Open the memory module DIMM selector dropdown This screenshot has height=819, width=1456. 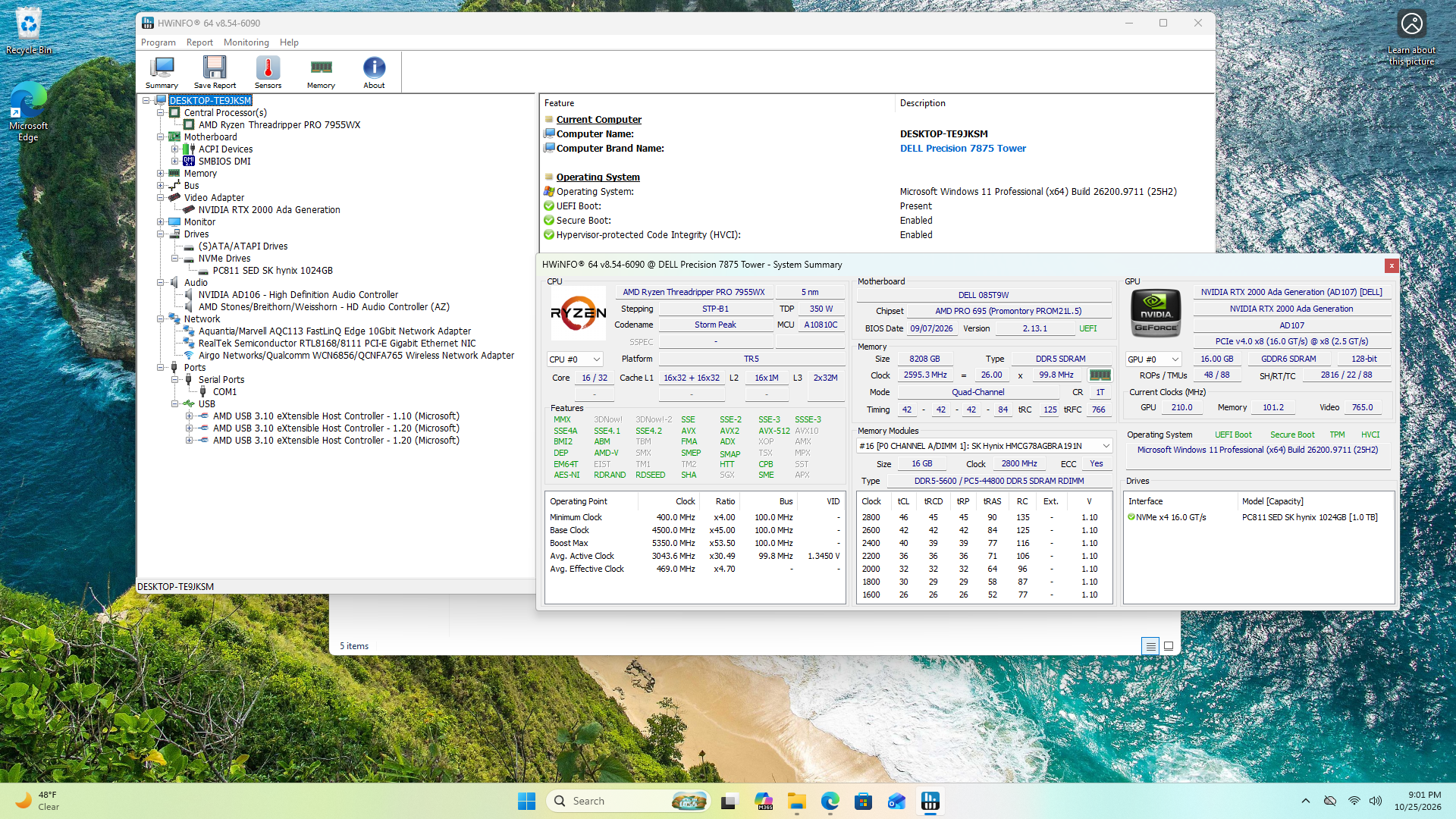click(x=984, y=446)
